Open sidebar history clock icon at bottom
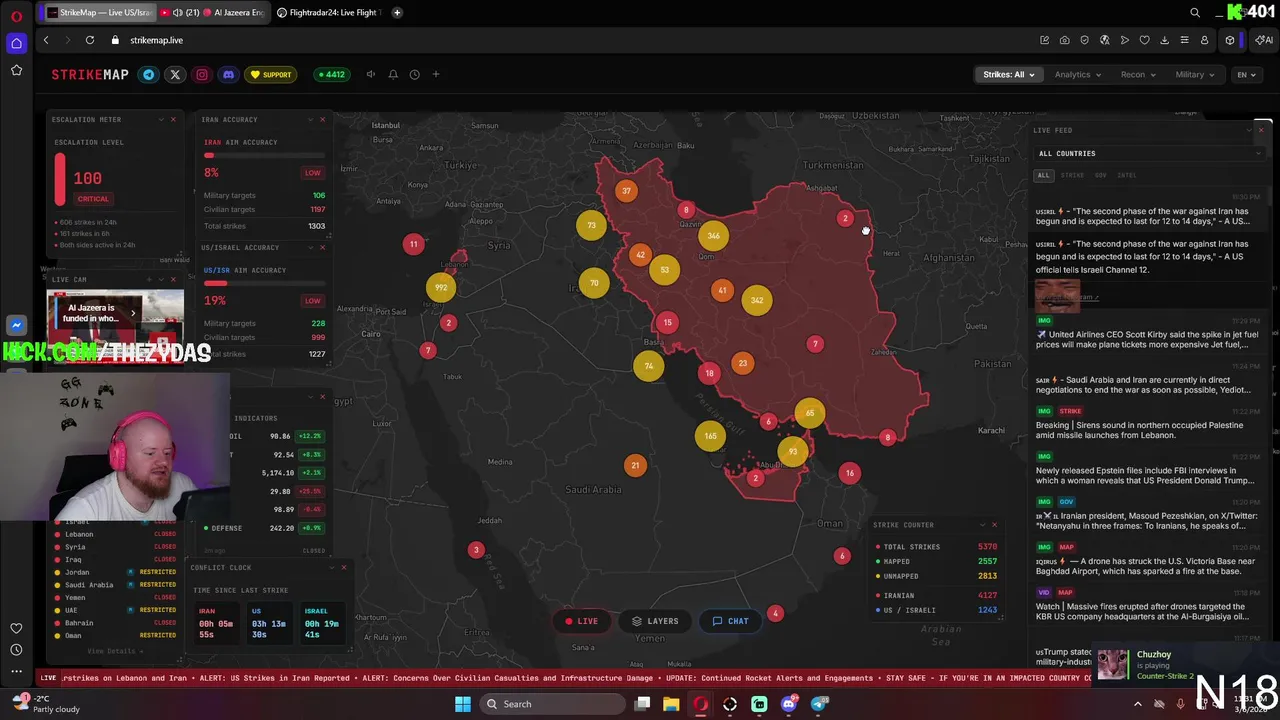The height and width of the screenshot is (720, 1280). click(16, 650)
